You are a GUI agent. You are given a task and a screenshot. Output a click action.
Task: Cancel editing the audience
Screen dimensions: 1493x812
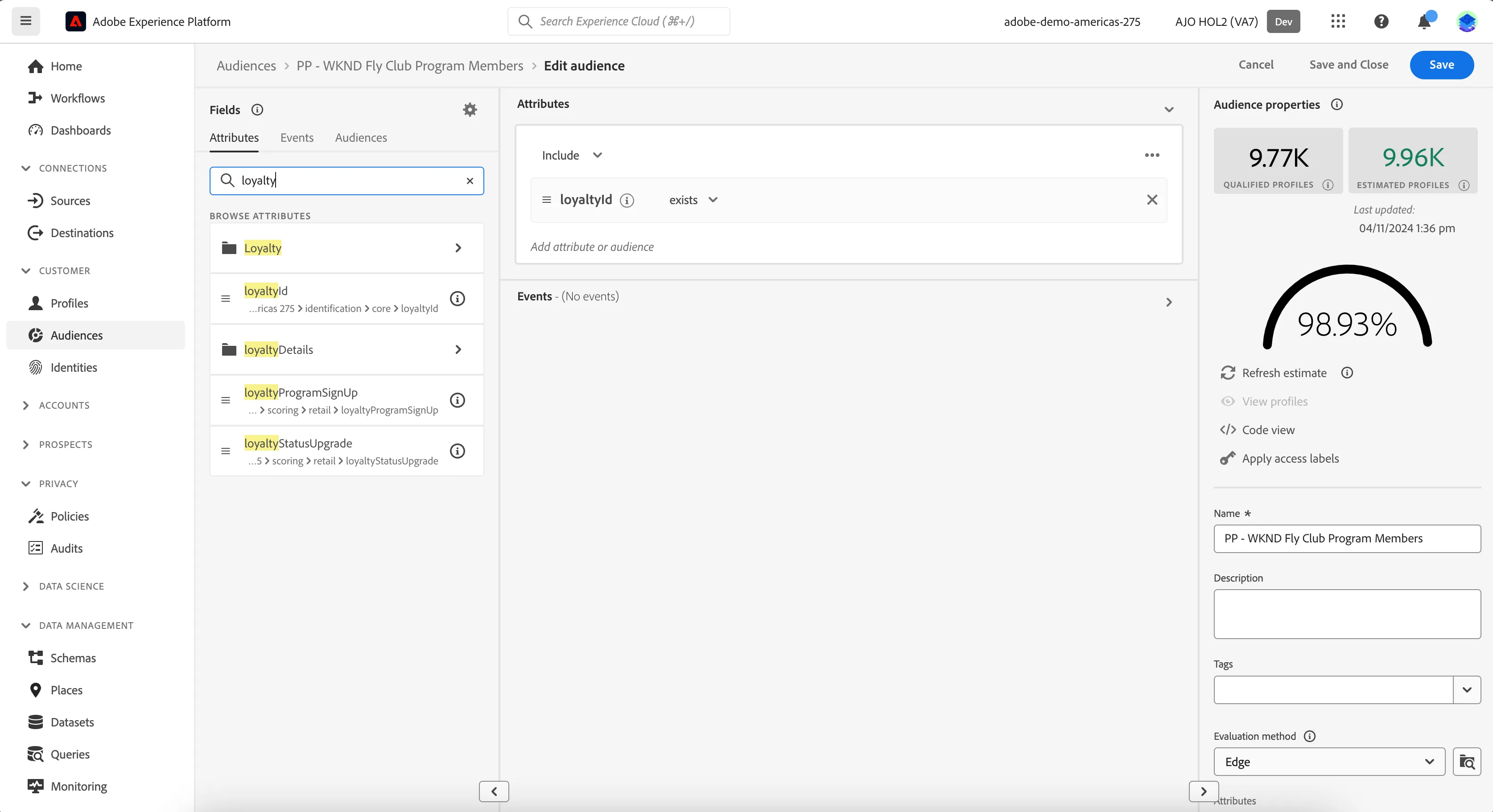pos(1256,65)
